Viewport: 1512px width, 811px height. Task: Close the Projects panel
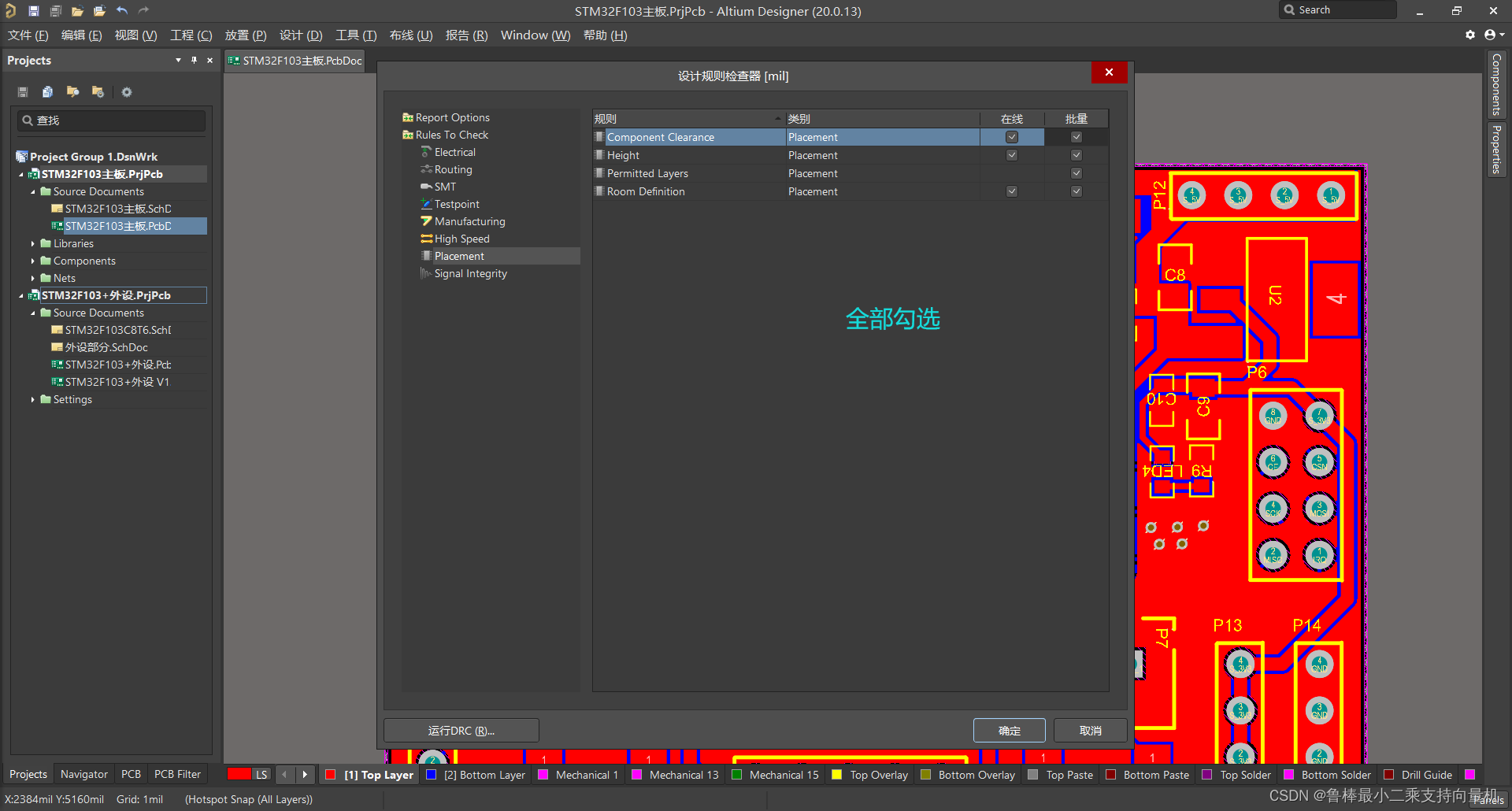click(x=209, y=60)
